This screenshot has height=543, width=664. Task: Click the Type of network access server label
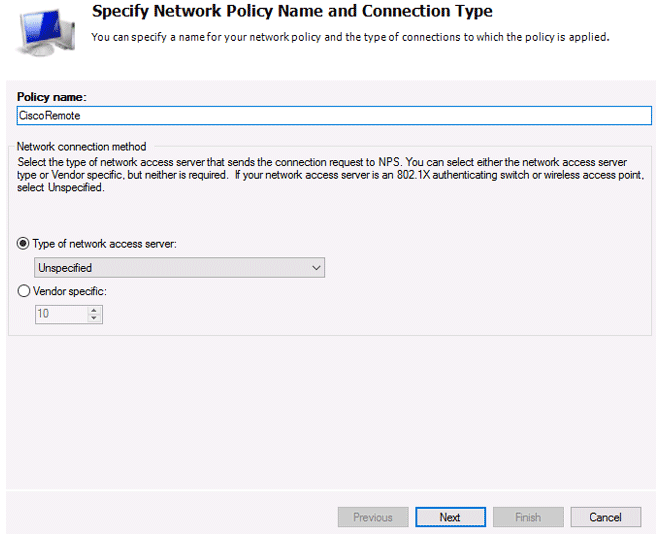tap(105, 244)
